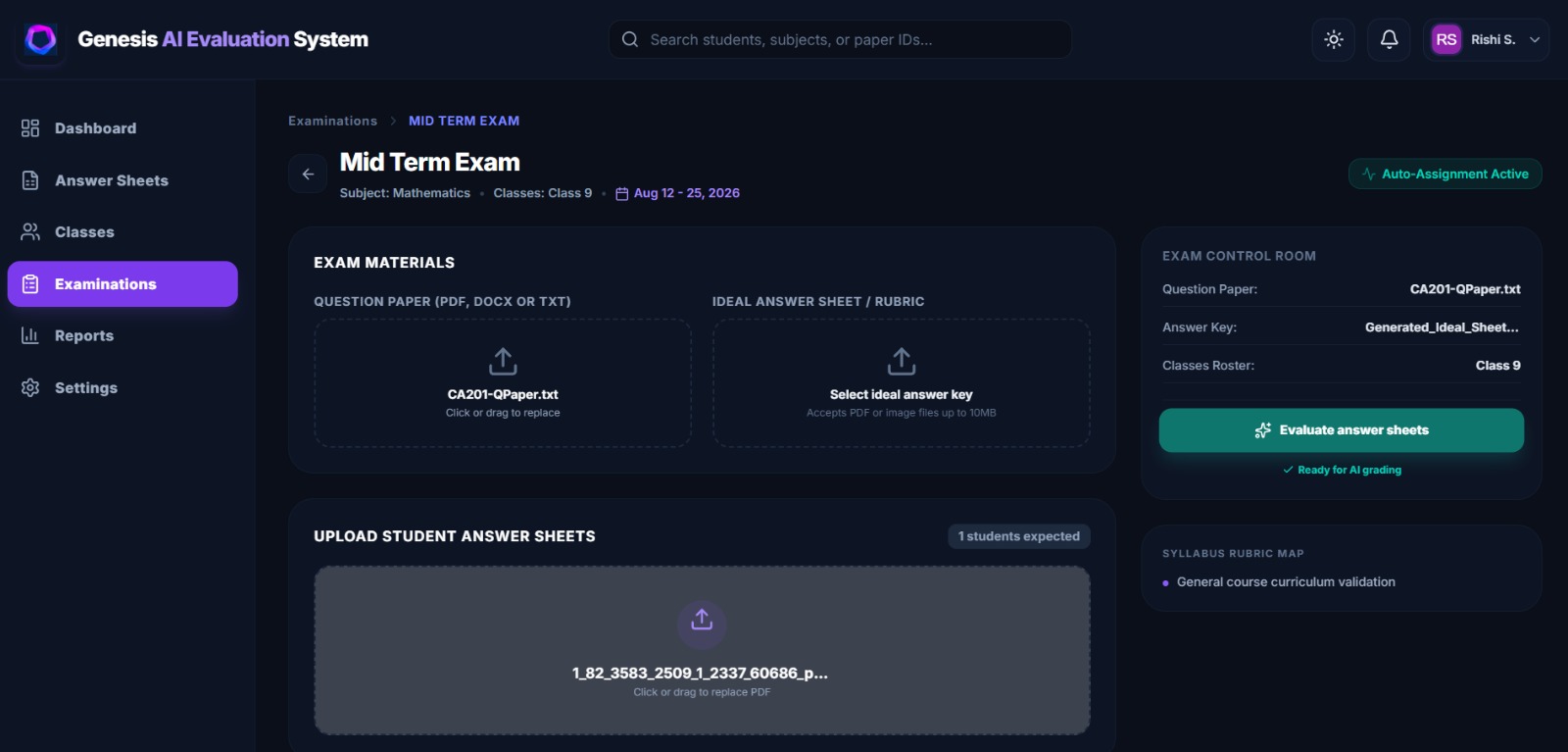Click sparkle icon on Evaluate button
The image size is (1568, 752).
[1263, 430]
